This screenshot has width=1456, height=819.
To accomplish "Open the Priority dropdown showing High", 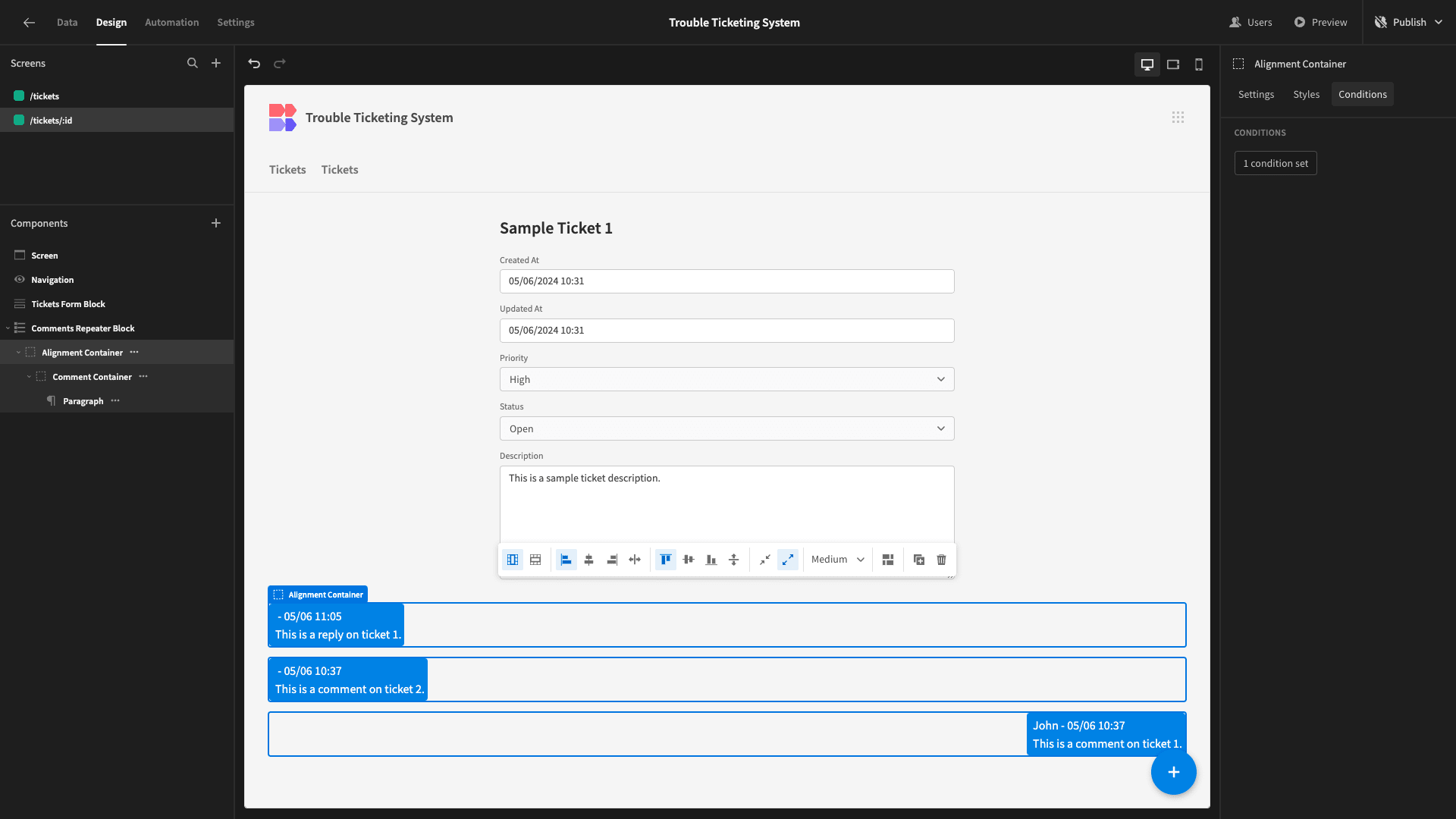I will pos(726,379).
